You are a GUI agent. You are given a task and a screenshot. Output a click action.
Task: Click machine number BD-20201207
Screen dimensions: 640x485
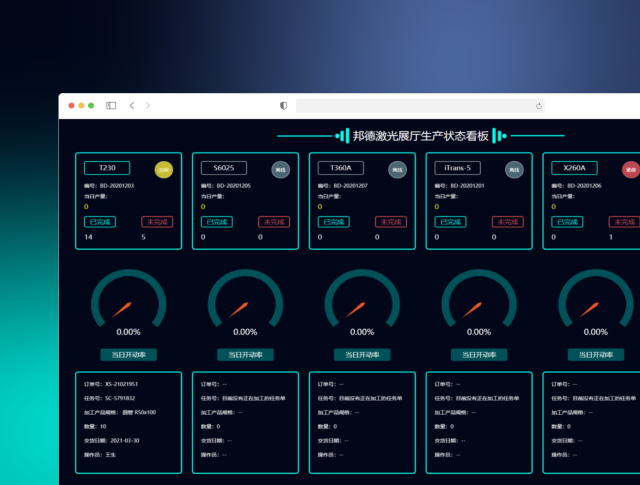tap(350, 186)
